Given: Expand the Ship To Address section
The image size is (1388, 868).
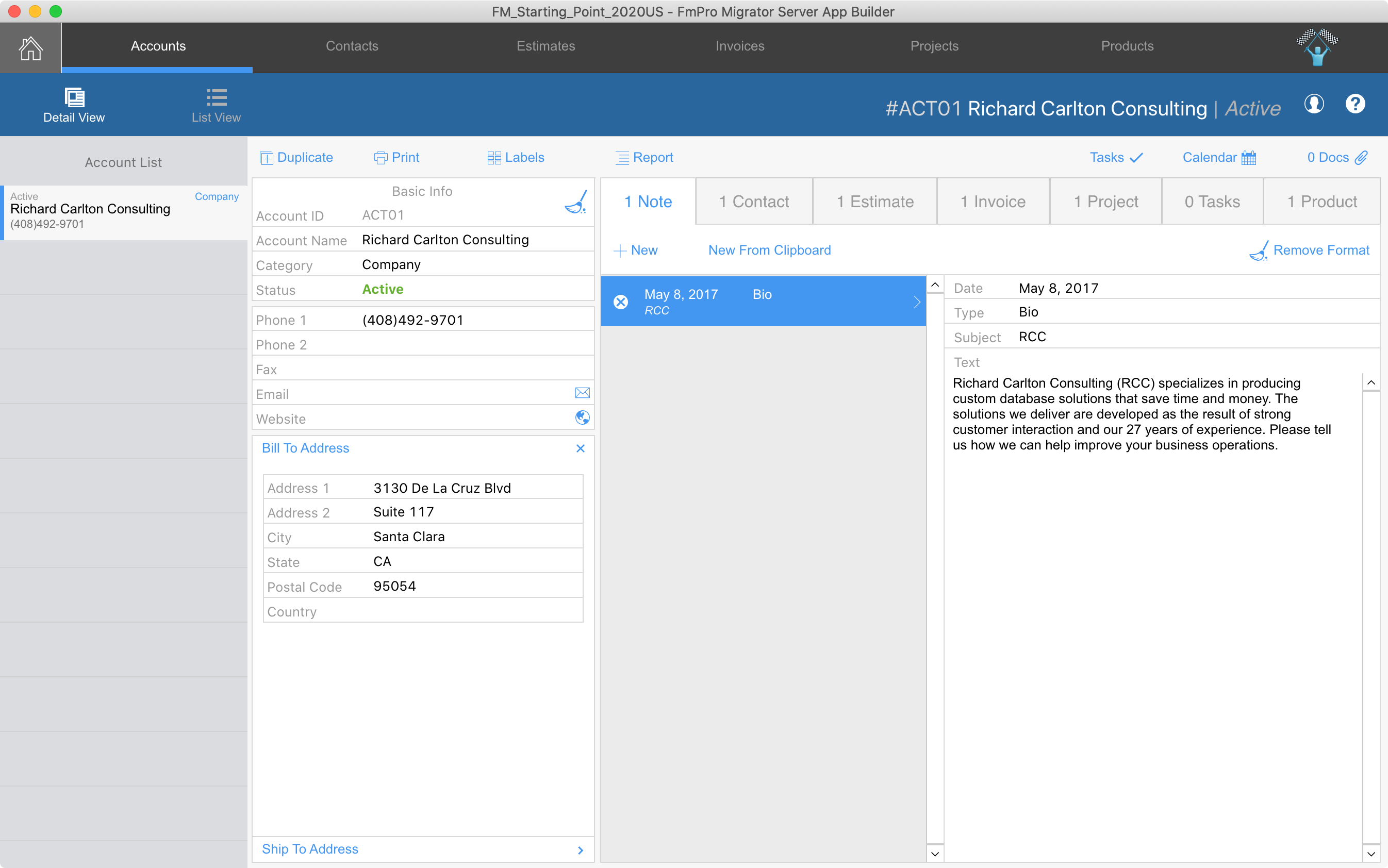Looking at the screenshot, I should click(580, 850).
